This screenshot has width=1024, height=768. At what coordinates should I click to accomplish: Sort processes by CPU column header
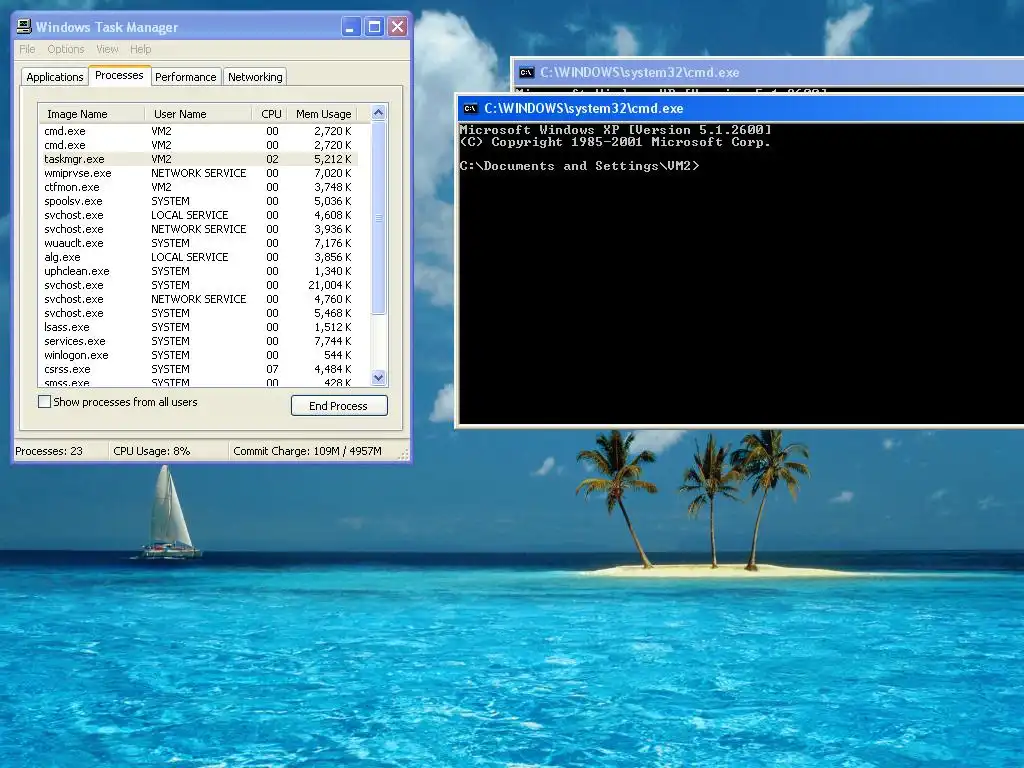270,114
